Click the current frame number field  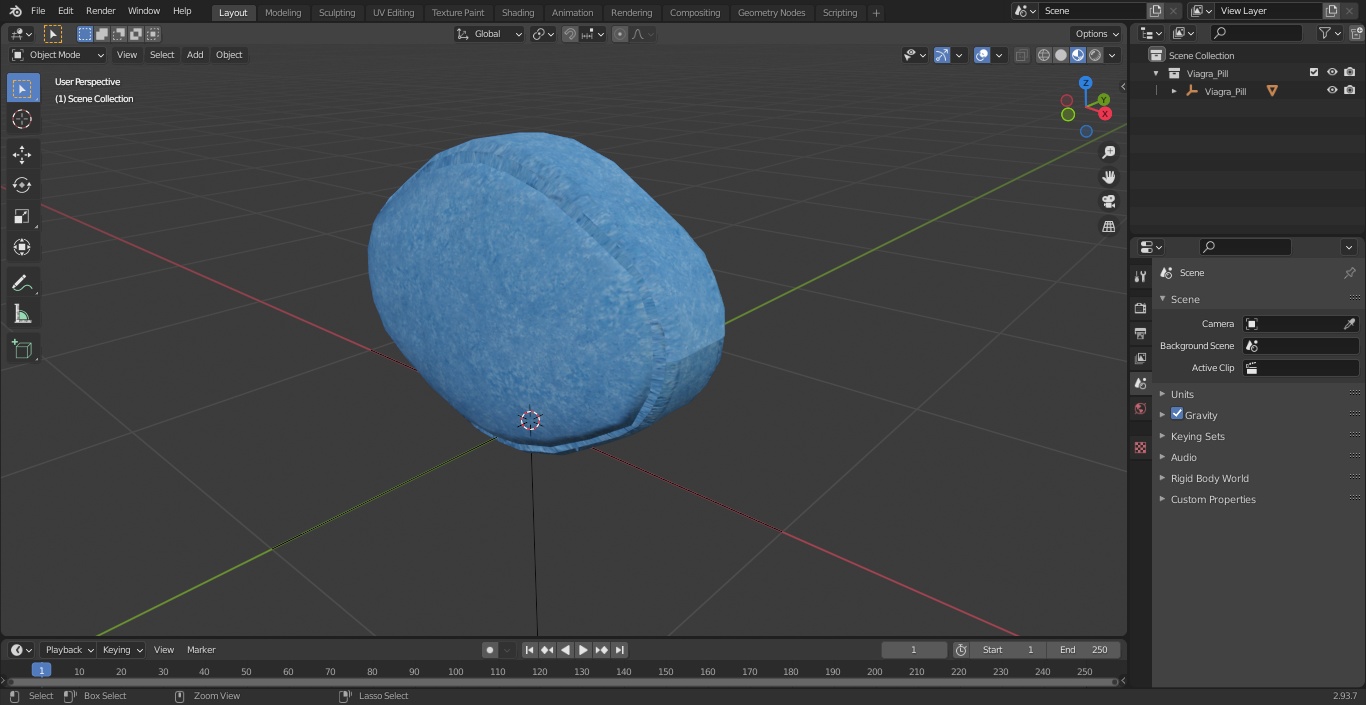[914, 650]
